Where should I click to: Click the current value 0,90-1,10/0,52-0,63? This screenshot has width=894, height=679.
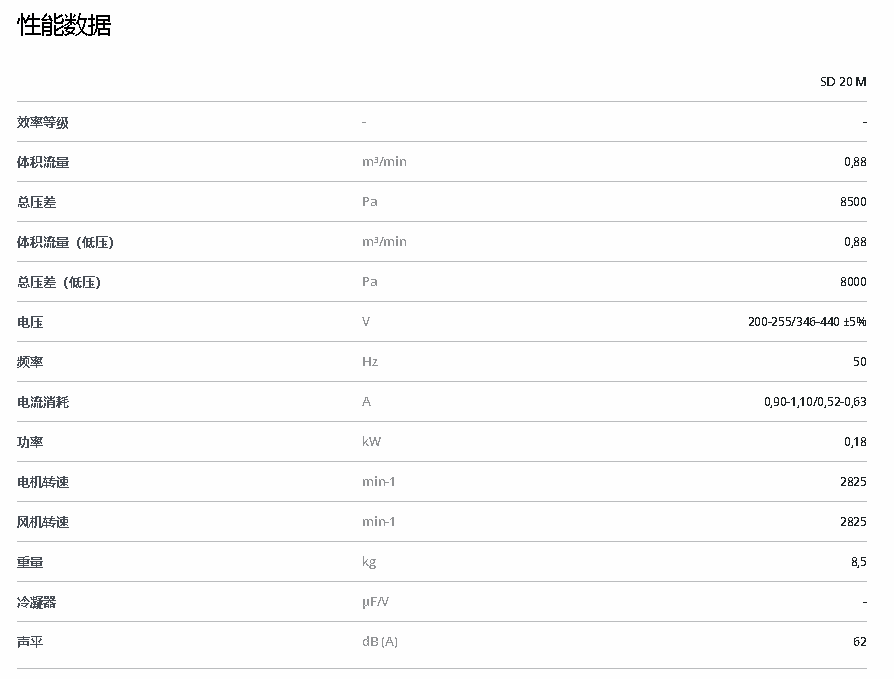click(x=815, y=402)
